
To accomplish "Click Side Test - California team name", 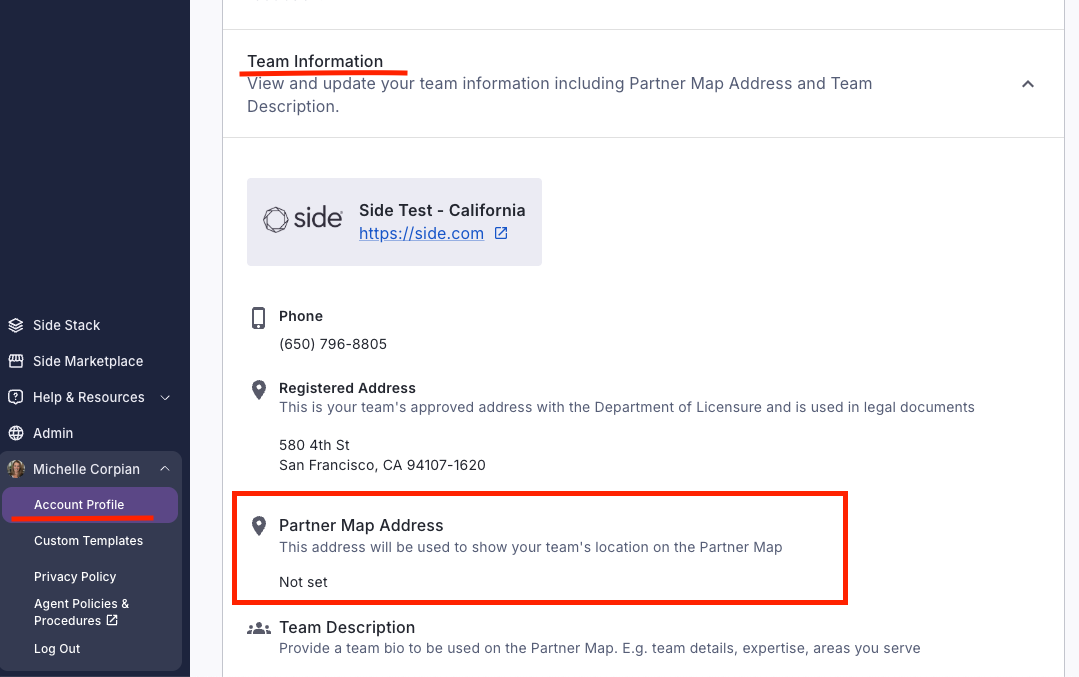I will tap(442, 210).
